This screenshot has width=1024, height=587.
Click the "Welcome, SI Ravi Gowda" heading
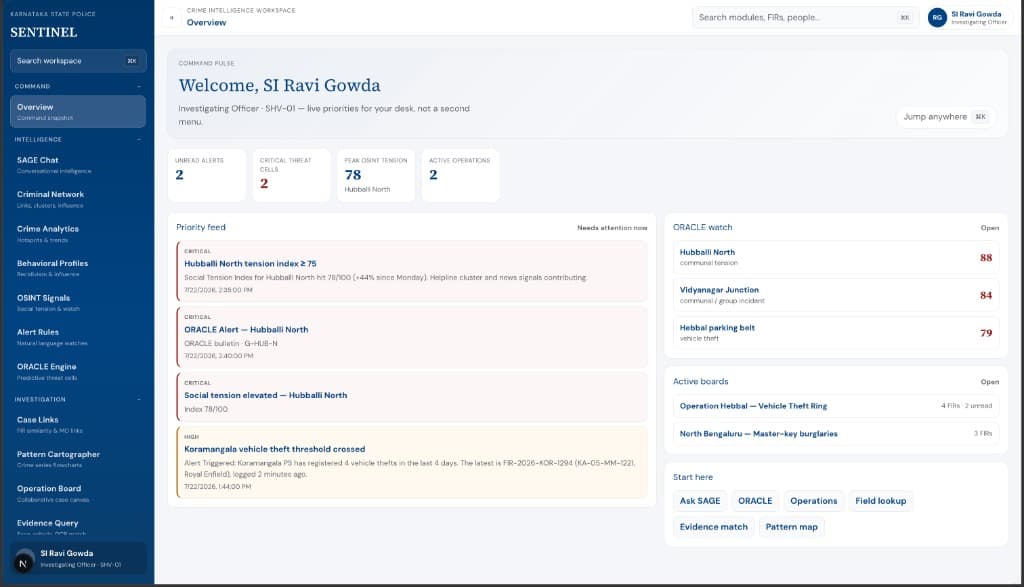point(280,86)
